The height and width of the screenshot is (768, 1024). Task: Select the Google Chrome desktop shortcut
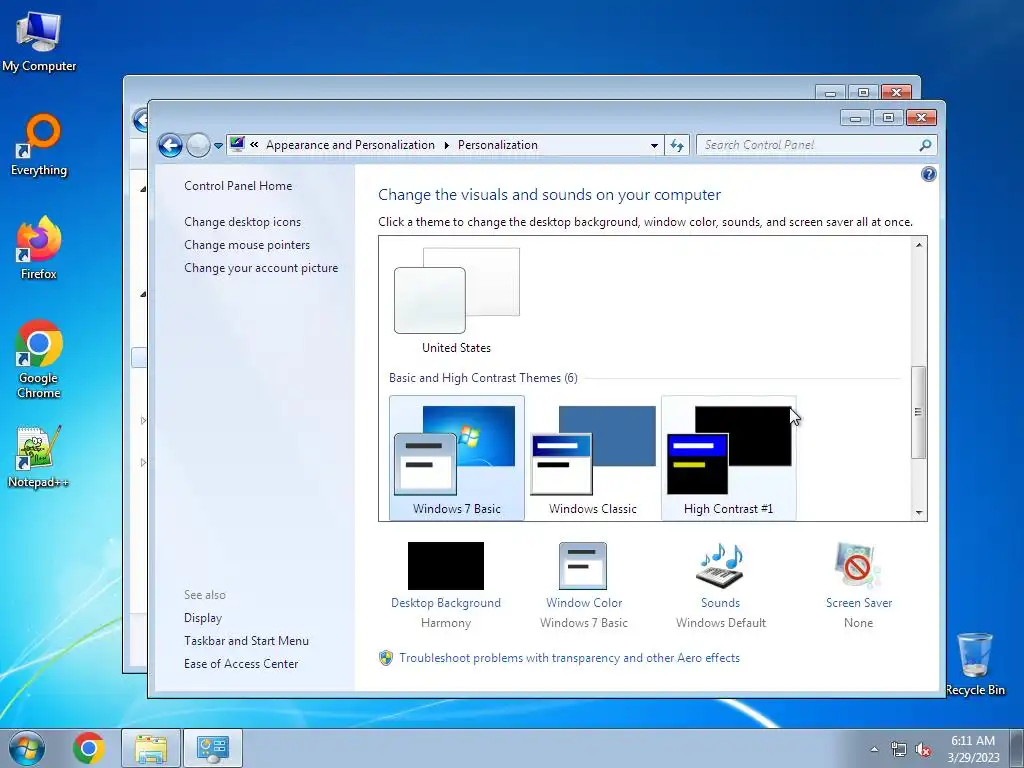tap(39, 359)
